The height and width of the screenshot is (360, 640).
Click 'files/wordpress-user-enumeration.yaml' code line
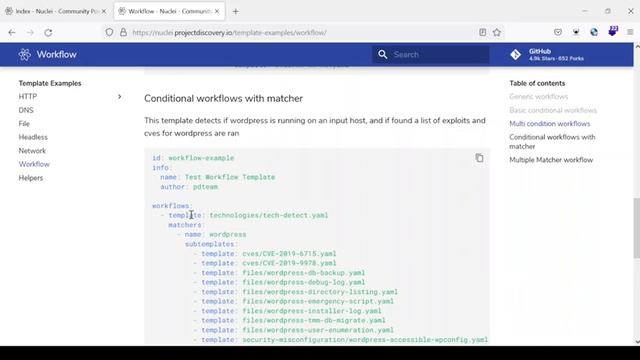click(318, 330)
